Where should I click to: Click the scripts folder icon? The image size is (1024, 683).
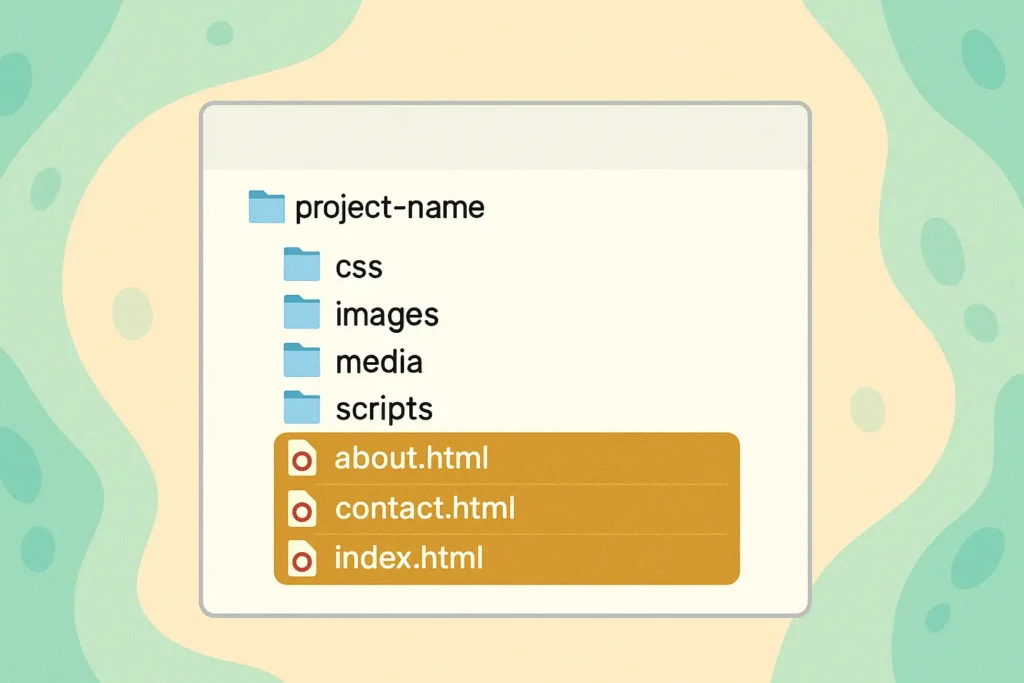pyautogui.click(x=302, y=407)
